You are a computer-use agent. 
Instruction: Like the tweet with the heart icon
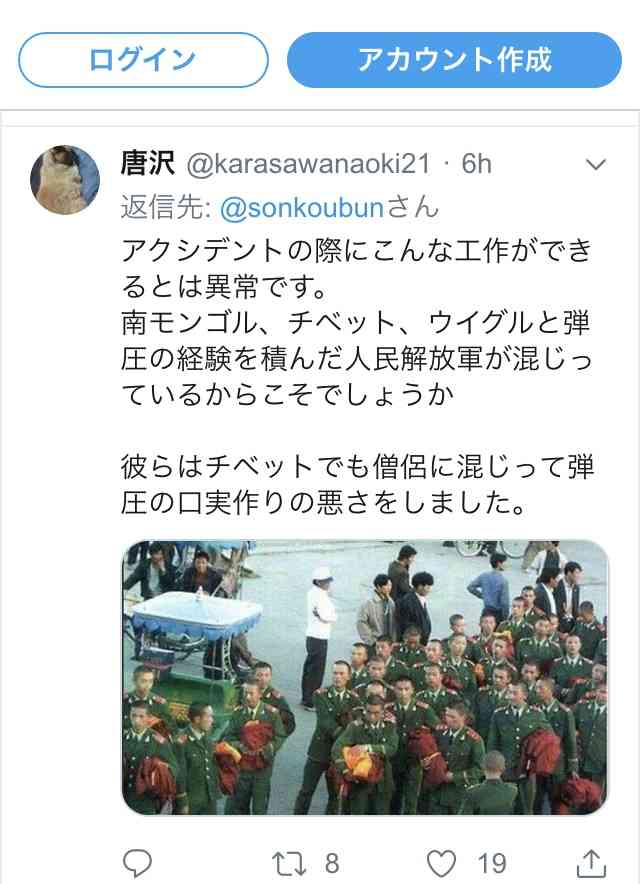tap(441, 864)
